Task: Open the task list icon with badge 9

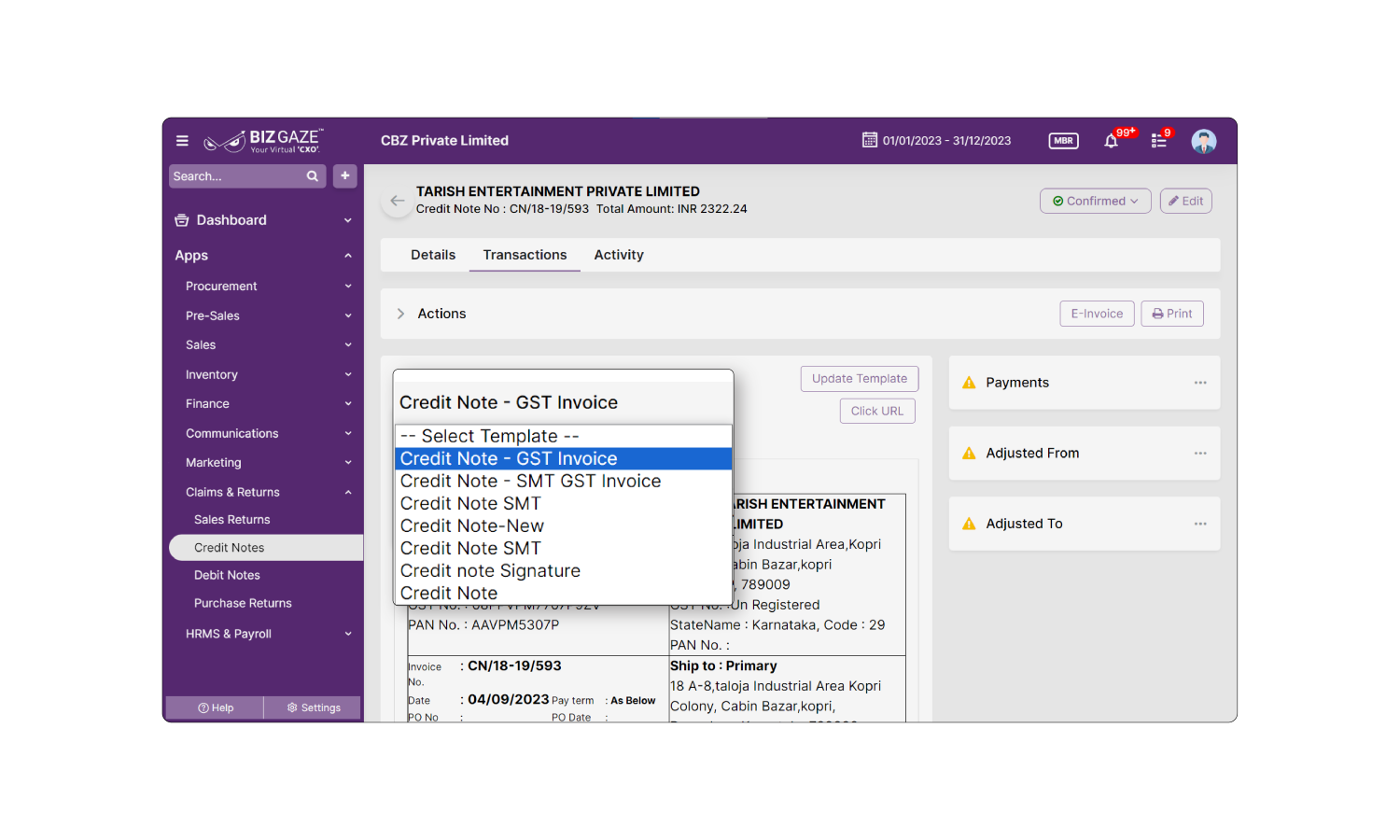Action: tap(1158, 141)
